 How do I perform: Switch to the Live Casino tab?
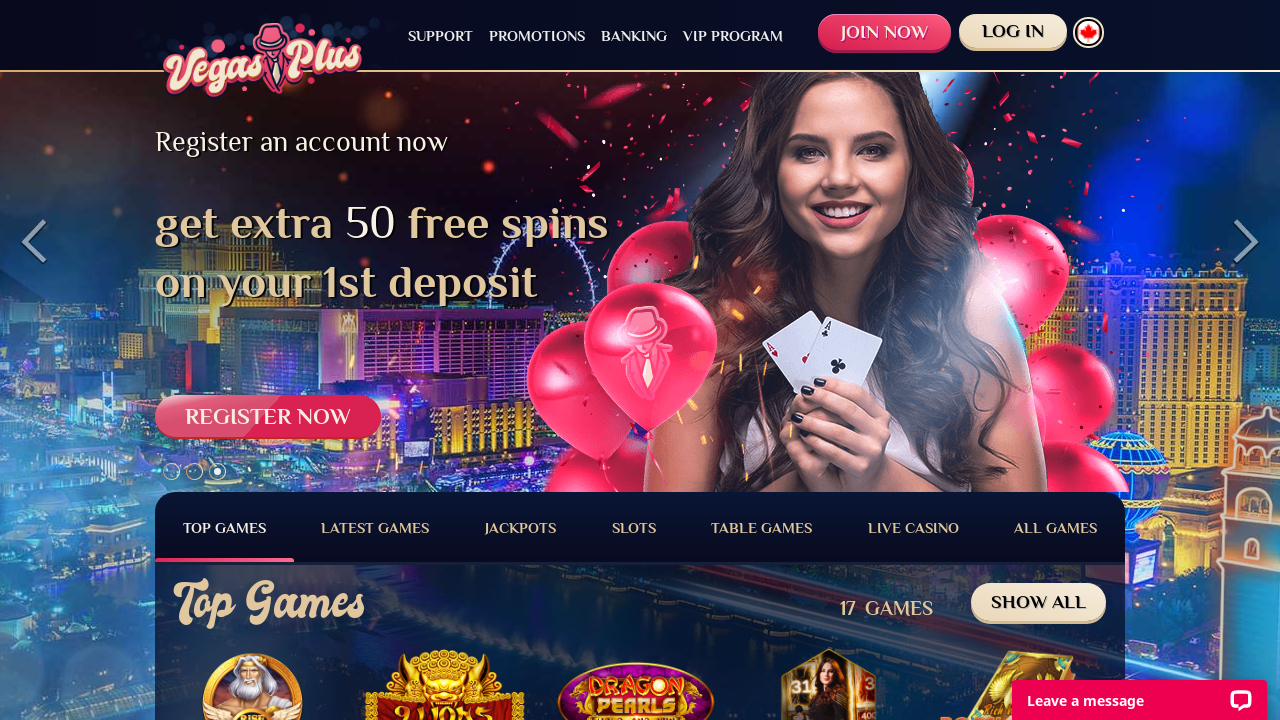(913, 528)
